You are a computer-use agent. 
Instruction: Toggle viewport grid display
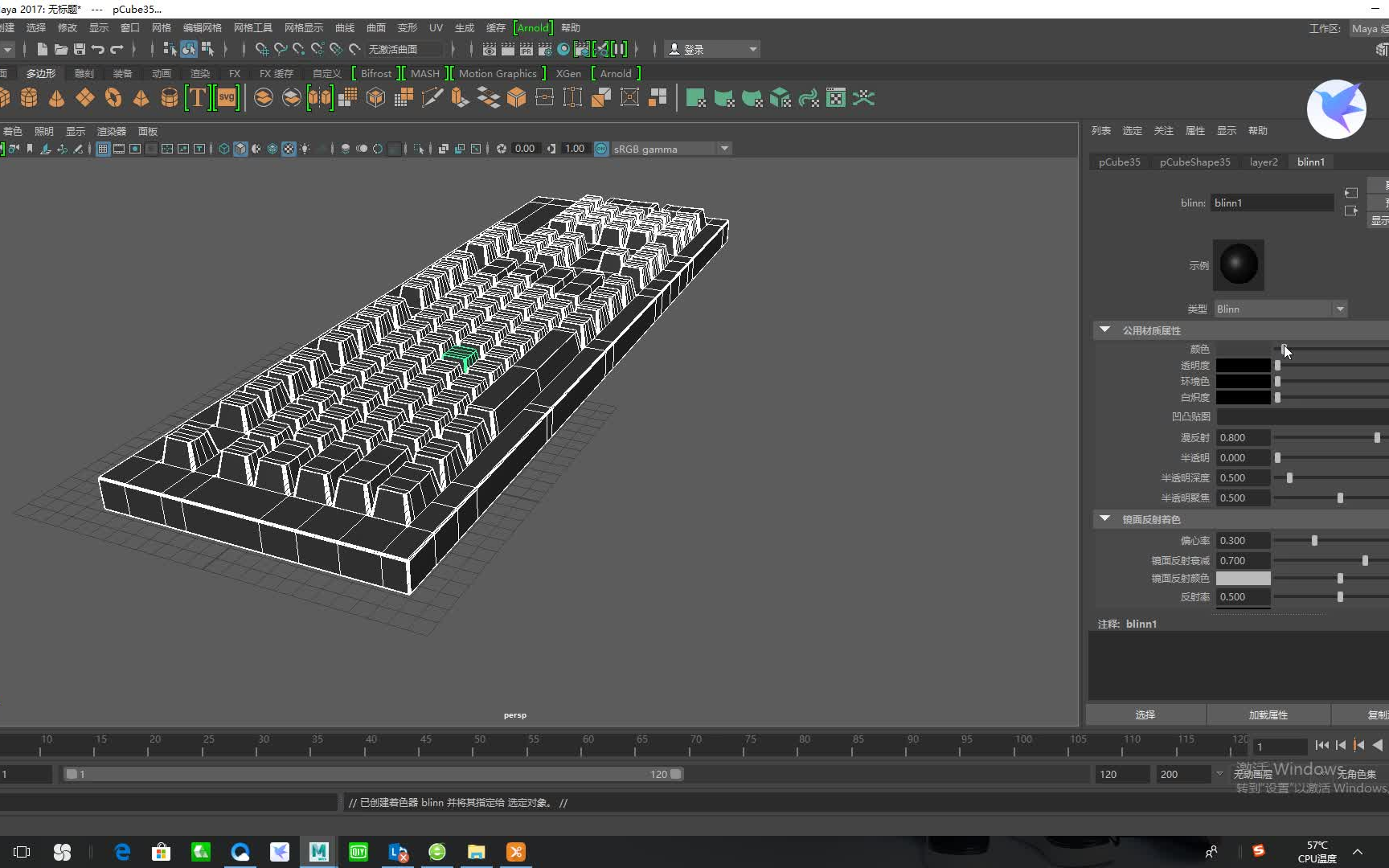103,149
